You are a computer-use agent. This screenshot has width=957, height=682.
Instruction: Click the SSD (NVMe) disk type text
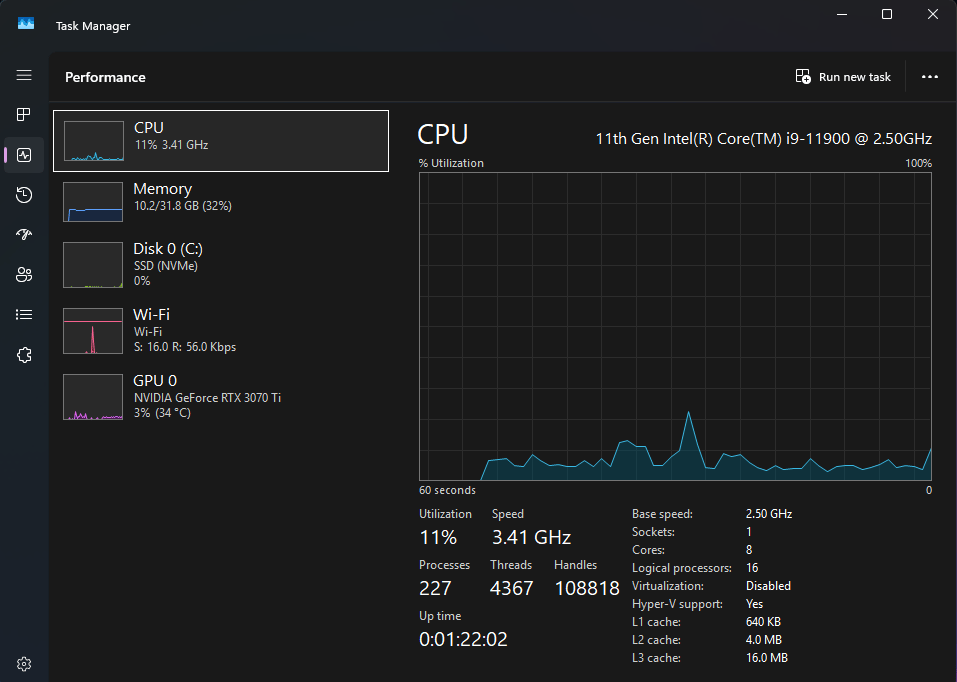[165, 266]
